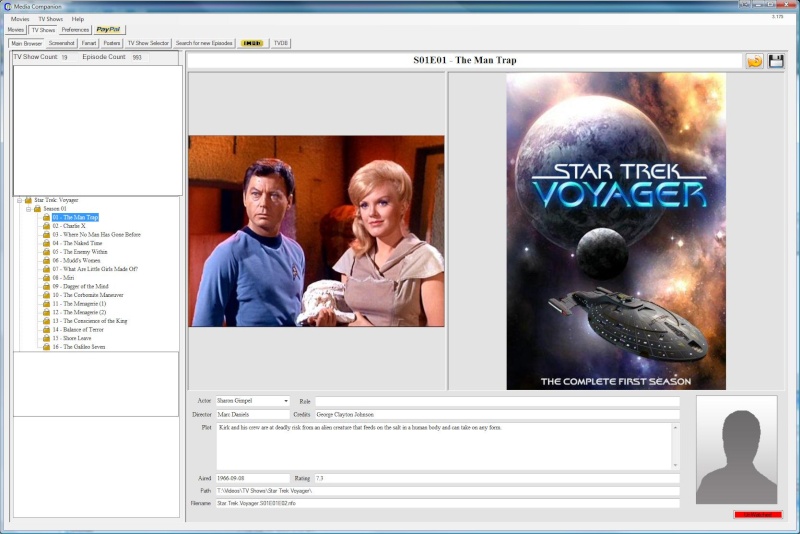Screen dimensions: 800x534
Task: Select episode 07 - What Are Little Girls Made Of?
Action: point(95,269)
